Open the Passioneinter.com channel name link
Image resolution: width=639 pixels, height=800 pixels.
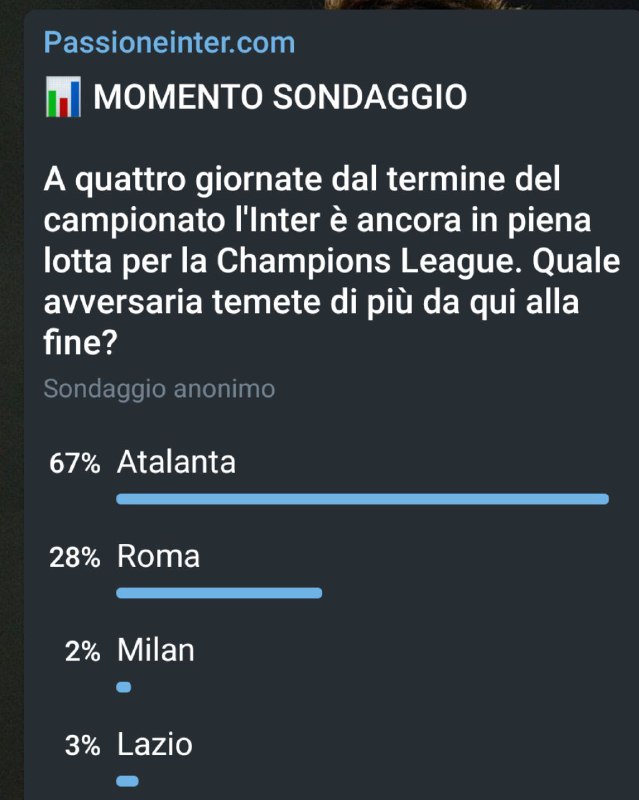[x=169, y=43]
